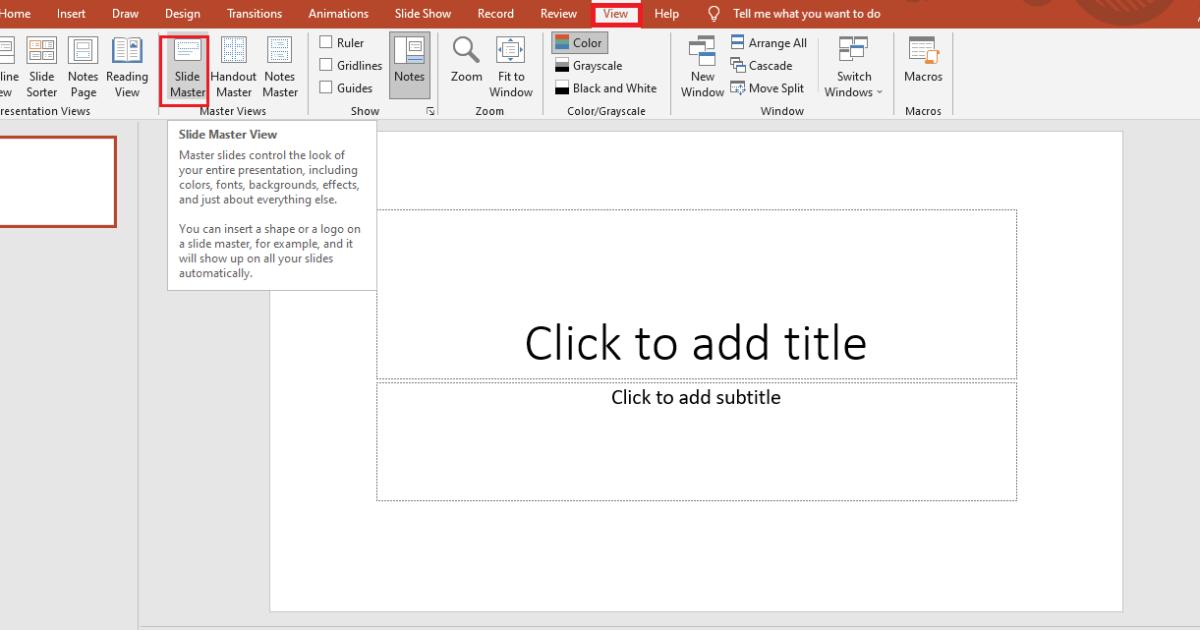Open the Notes Page view
Image resolution: width=1200 pixels, height=630 pixels.
pyautogui.click(x=83, y=67)
